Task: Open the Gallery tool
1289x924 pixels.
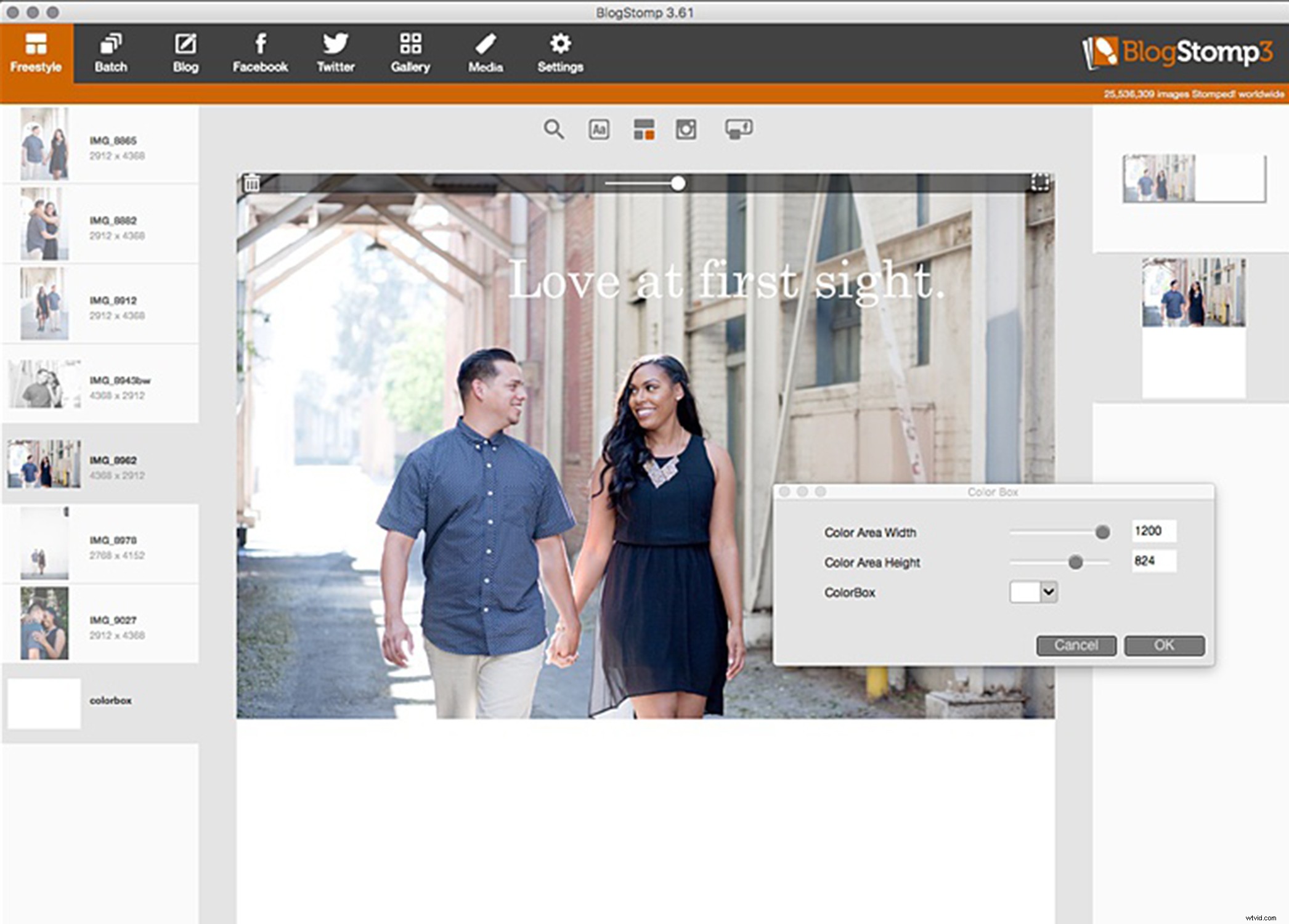Action: (410, 52)
